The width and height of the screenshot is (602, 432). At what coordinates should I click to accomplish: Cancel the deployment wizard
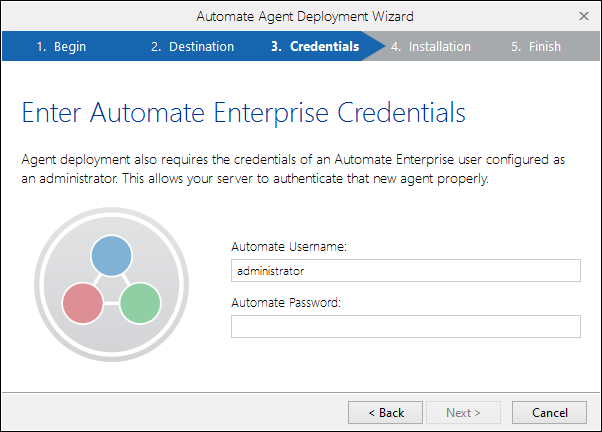[x=549, y=412]
